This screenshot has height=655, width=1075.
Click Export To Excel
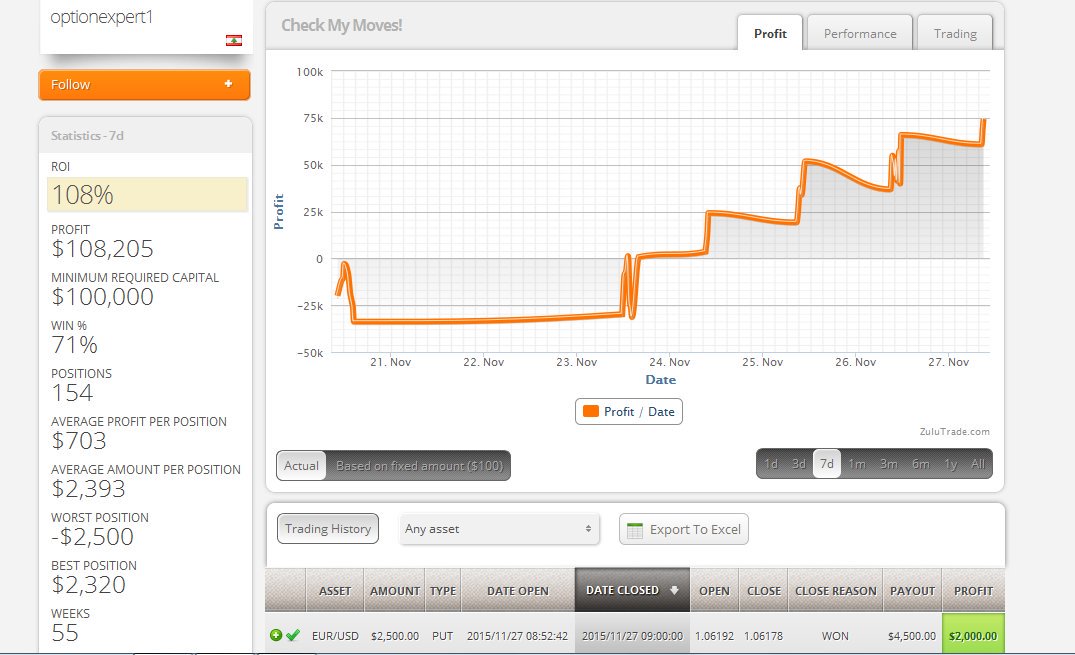click(x=684, y=529)
